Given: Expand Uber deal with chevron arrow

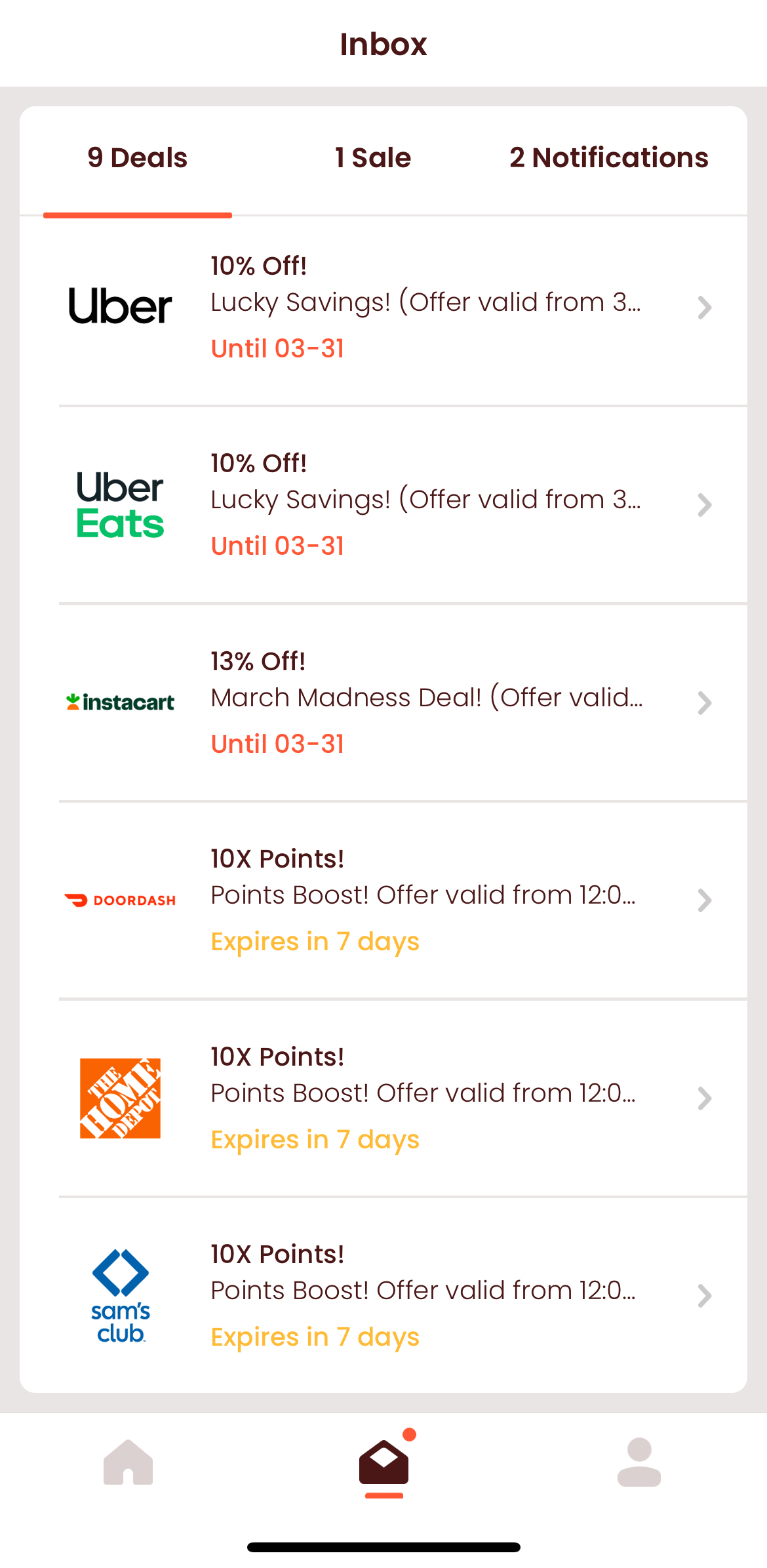Looking at the screenshot, I should tap(704, 307).
